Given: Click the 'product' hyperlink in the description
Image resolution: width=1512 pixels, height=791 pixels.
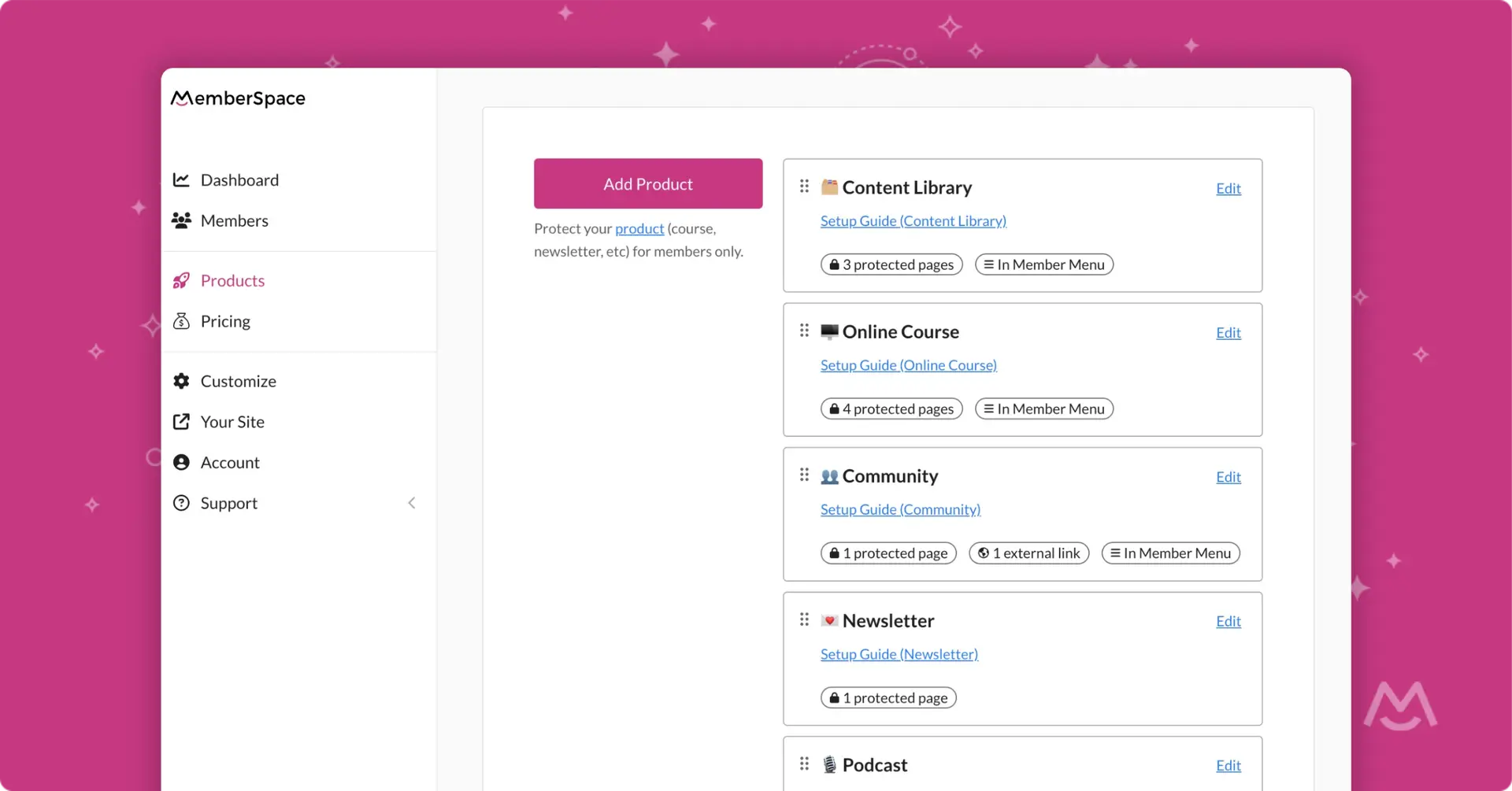Looking at the screenshot, I should [x=639, y=228].
